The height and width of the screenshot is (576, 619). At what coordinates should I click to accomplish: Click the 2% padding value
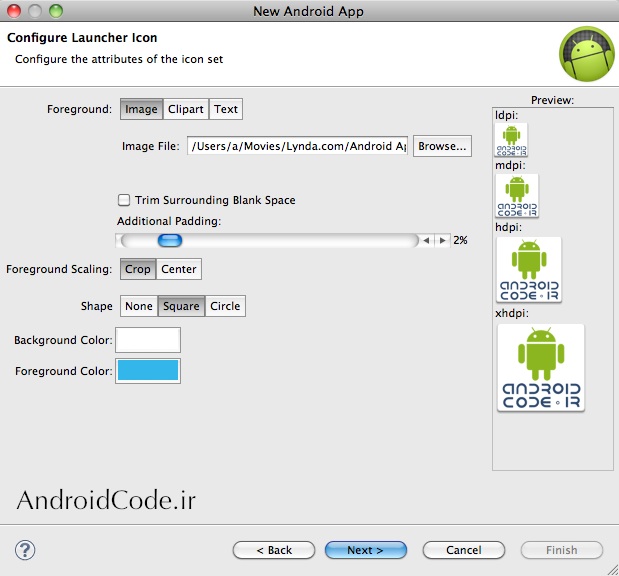tap(460, 240)
